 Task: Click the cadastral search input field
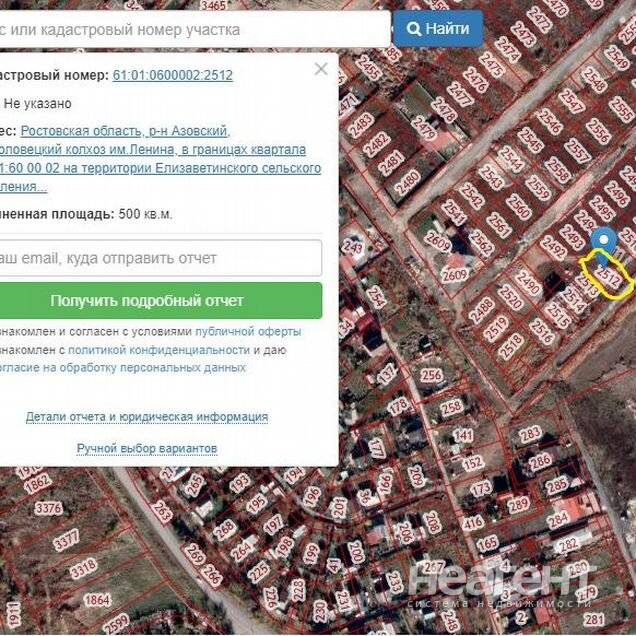pyautogui.click(x=190, y=29)
